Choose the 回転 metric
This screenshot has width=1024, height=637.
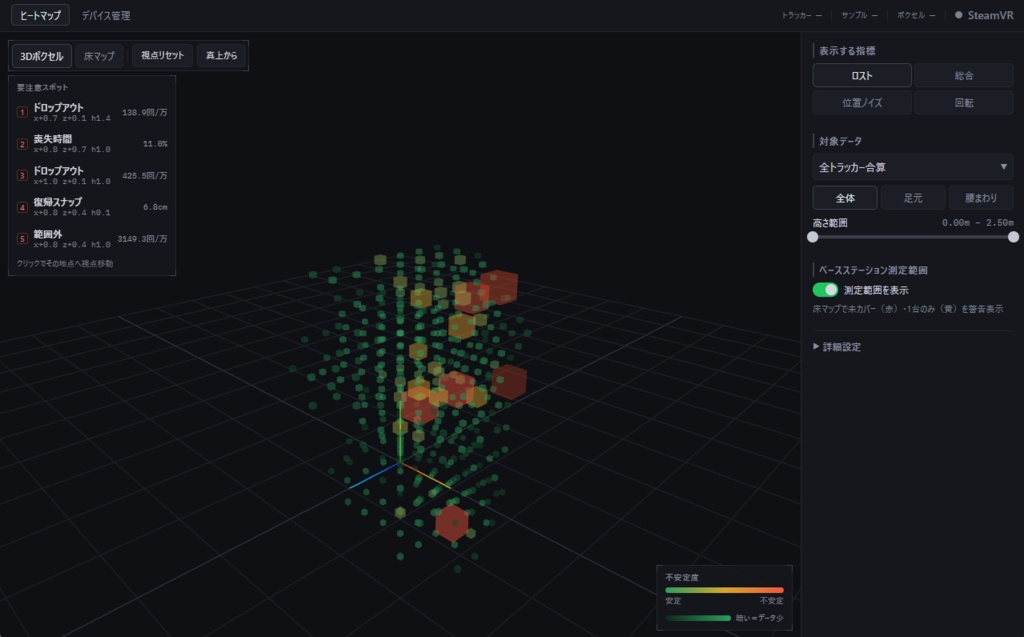964,103
